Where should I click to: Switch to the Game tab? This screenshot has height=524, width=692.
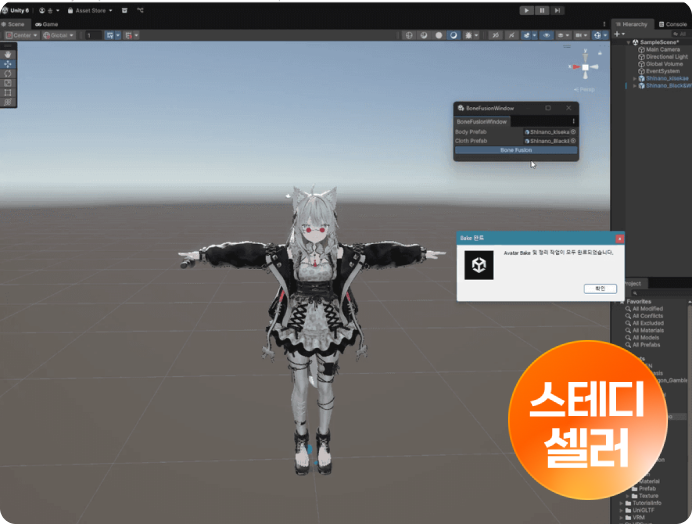pos(46,23)
